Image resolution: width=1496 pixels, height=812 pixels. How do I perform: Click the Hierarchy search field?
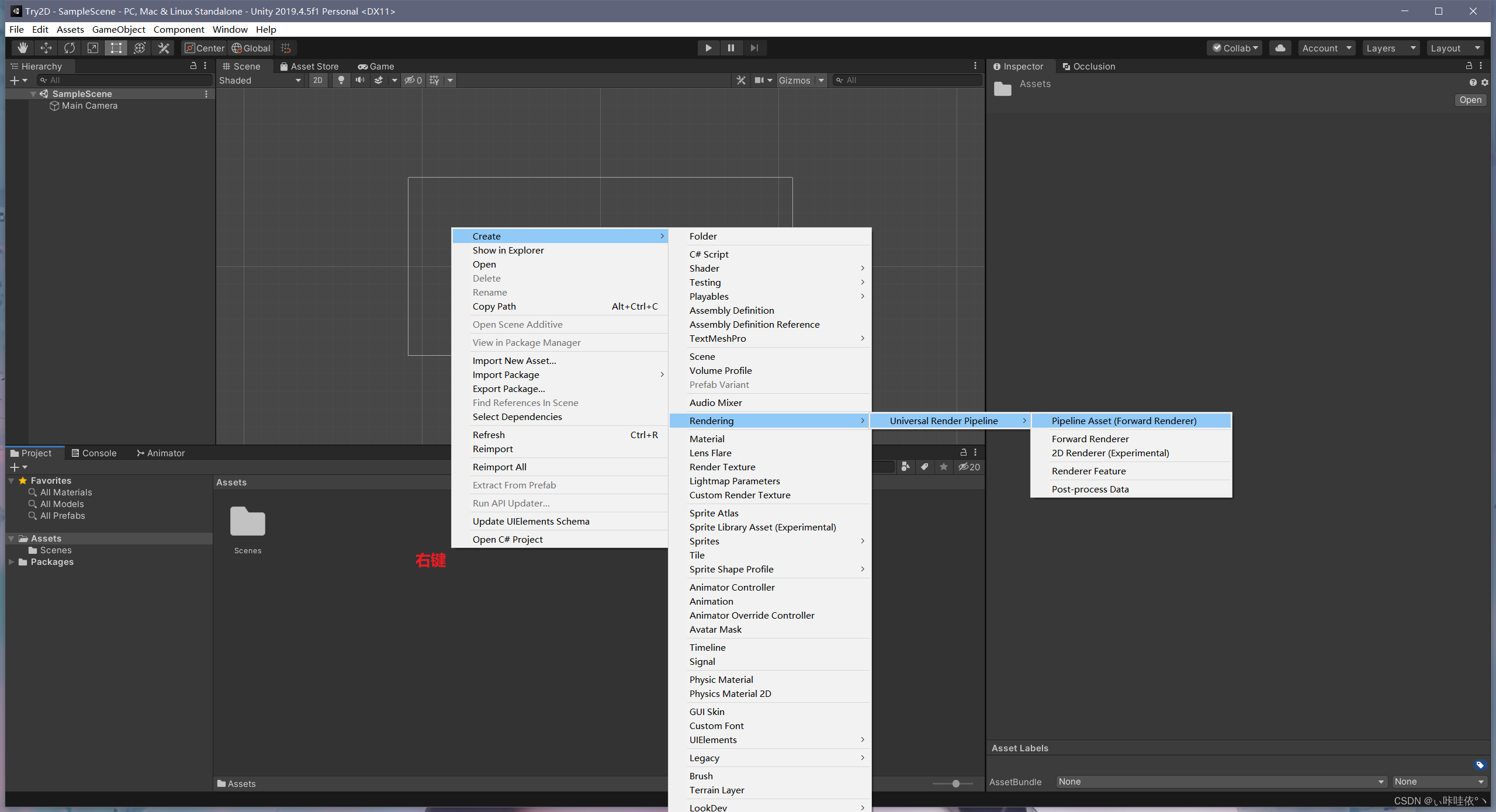[x=124, y=80]
